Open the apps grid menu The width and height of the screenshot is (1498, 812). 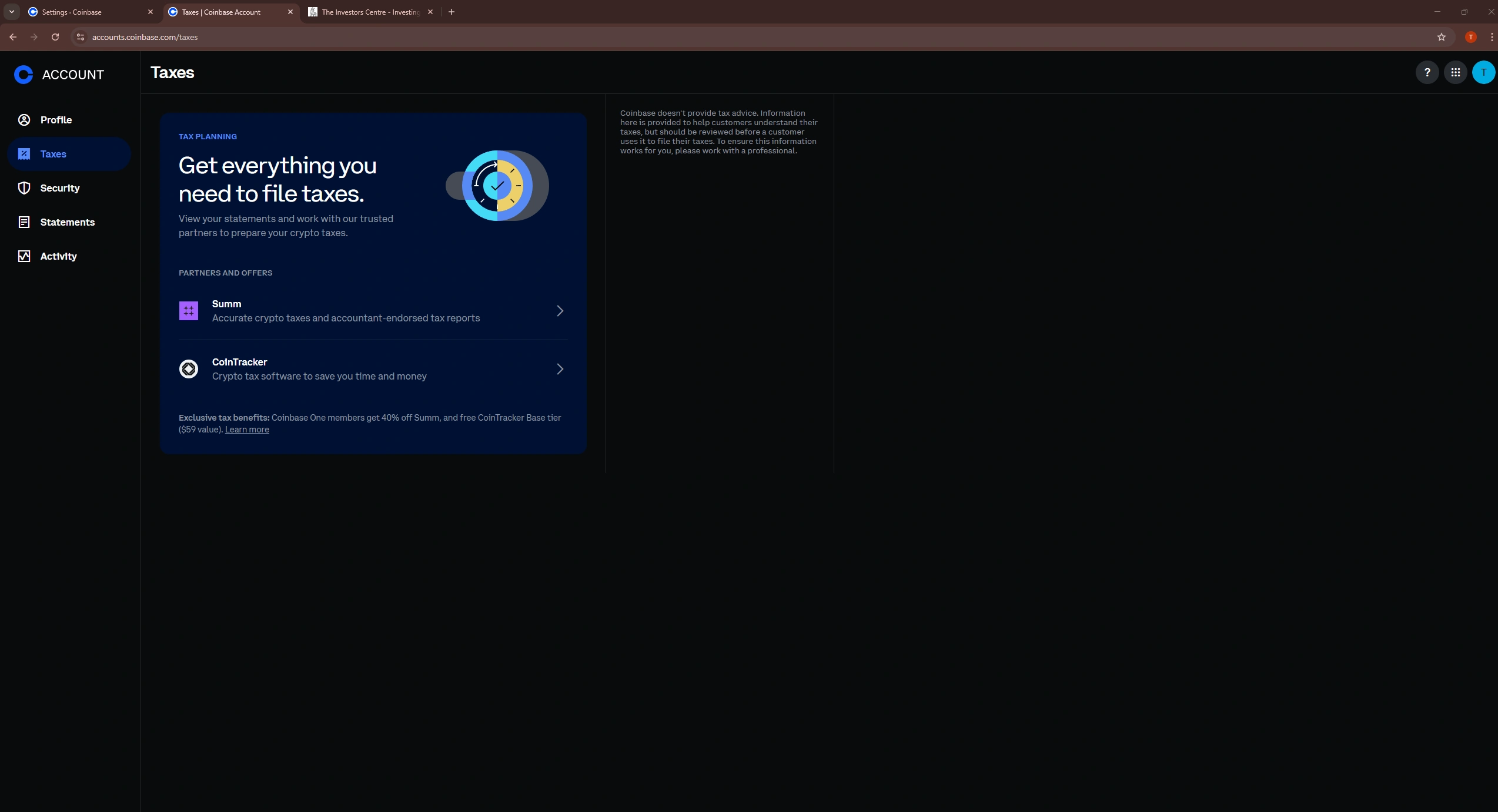[1455, 72]
